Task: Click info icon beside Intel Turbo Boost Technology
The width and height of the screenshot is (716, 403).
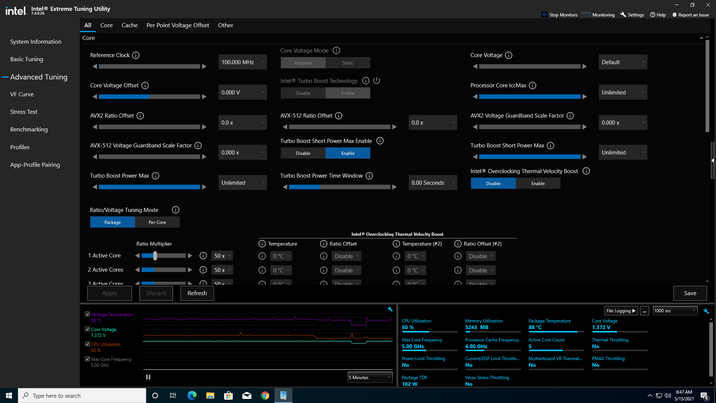Action: coord(366,81)
